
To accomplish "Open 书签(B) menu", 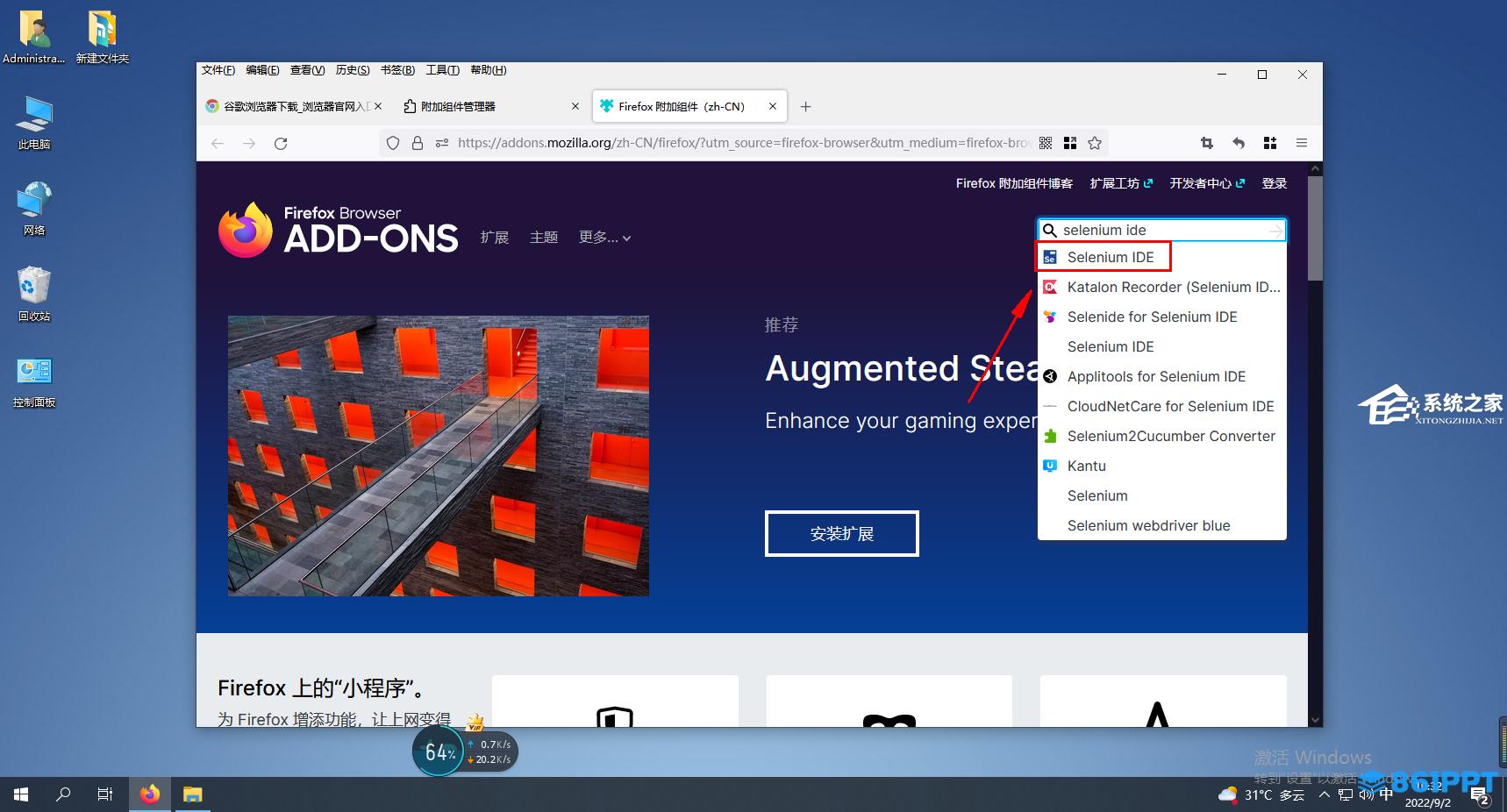I will (398, 70).
